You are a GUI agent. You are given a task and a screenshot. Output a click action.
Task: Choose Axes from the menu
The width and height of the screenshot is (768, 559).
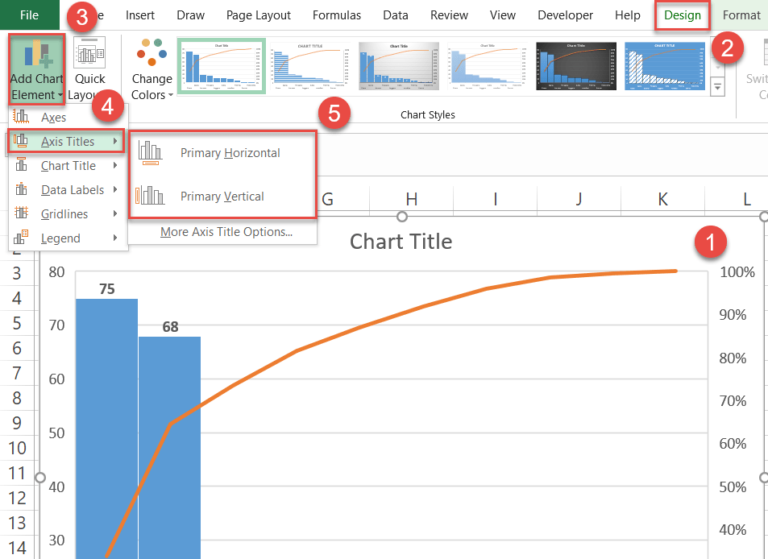pyautogui.click(x=68, y=117)
